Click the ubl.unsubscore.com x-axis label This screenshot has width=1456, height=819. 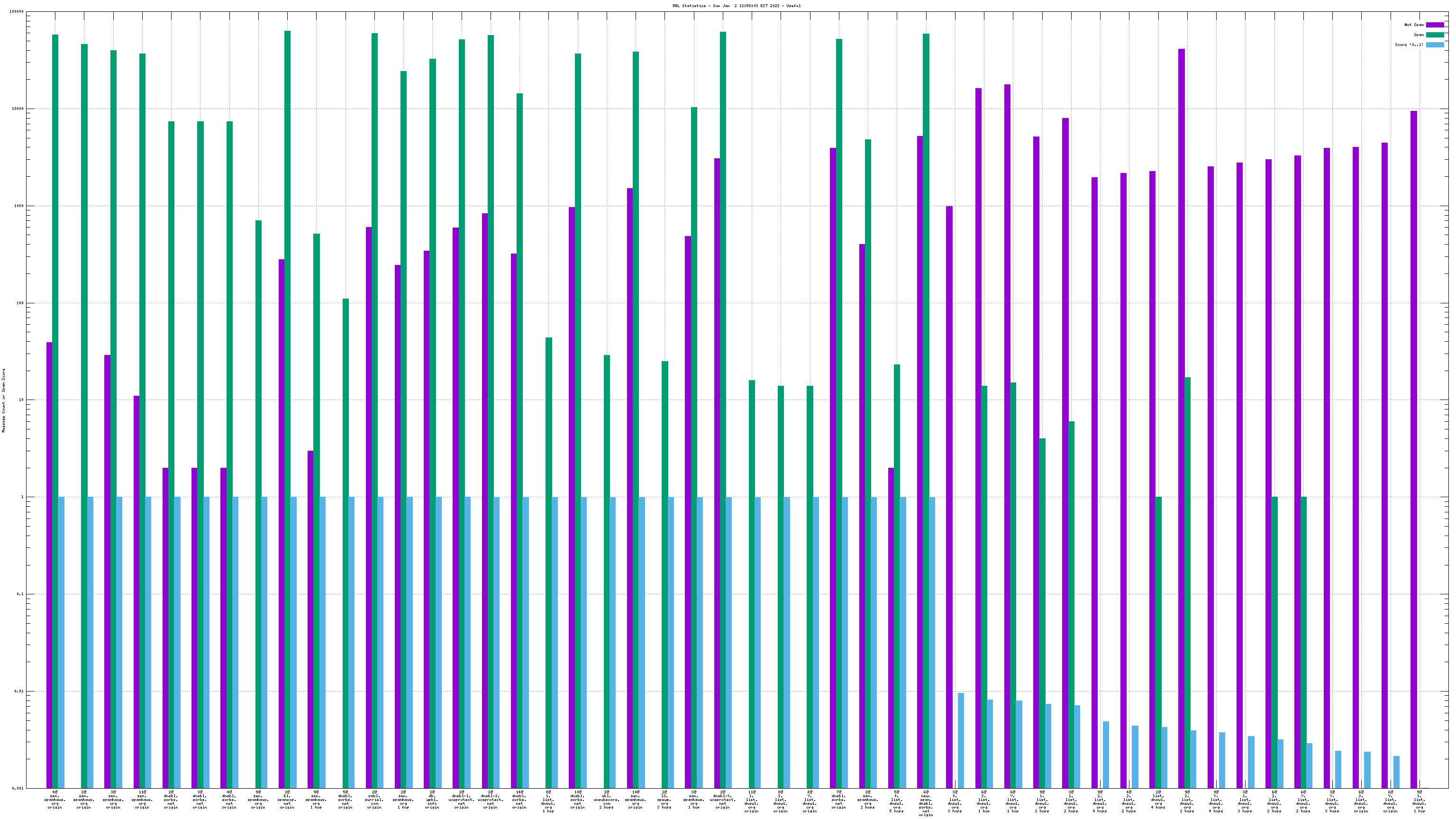tap(607, 799)
